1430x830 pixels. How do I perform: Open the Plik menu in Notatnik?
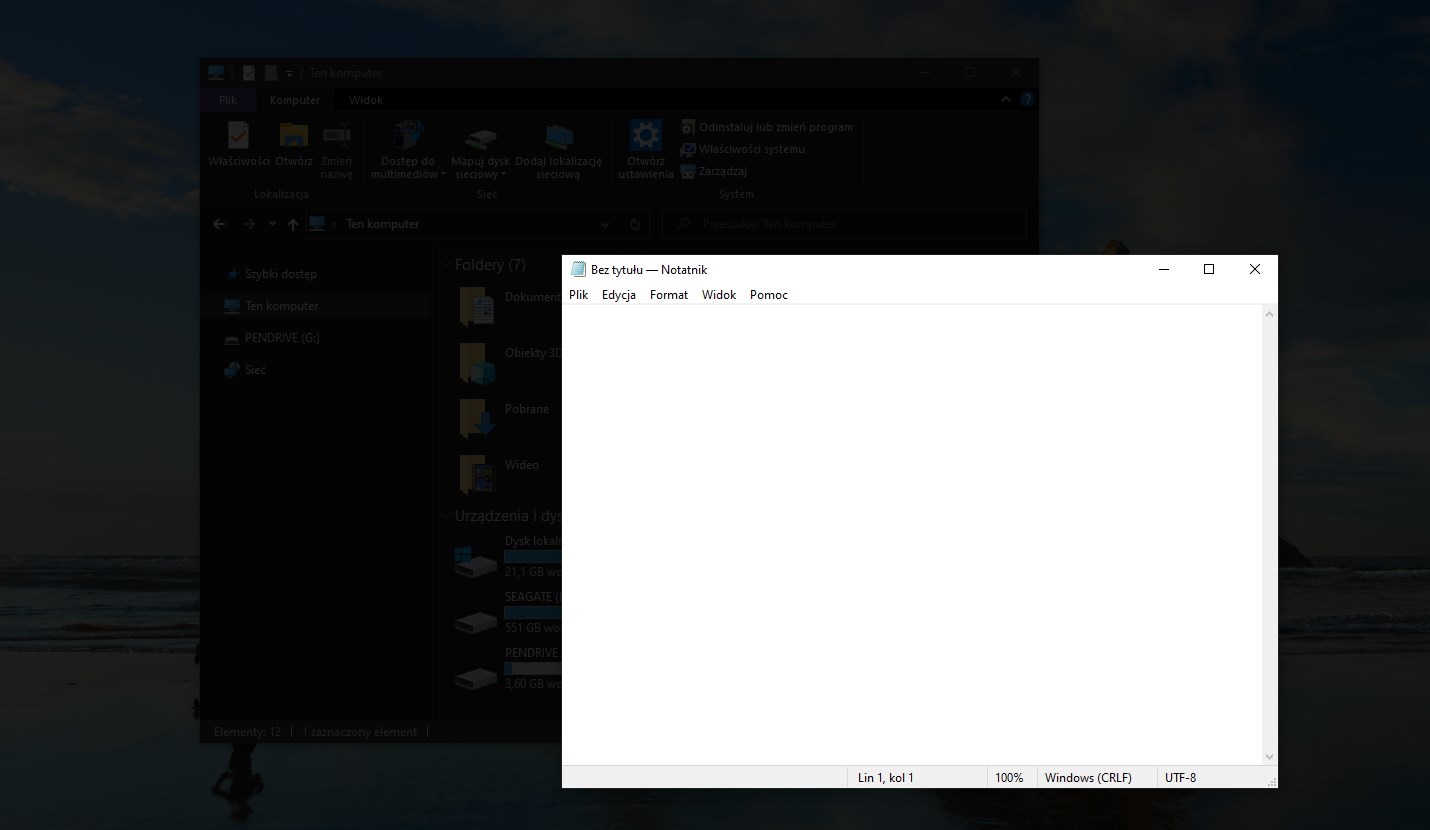(x=578, y=295)
